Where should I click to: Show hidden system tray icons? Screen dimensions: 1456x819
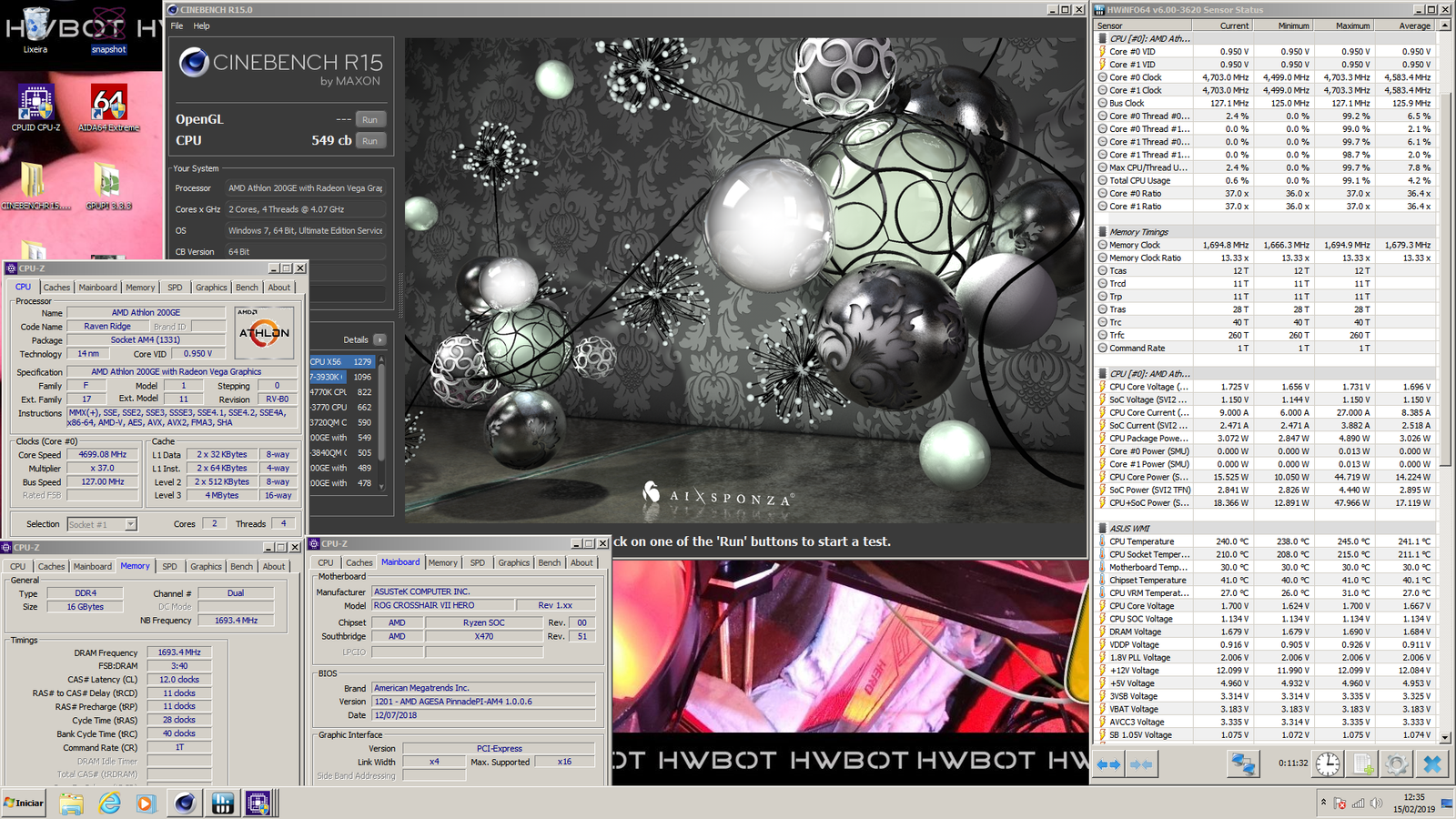(1323, 803)
